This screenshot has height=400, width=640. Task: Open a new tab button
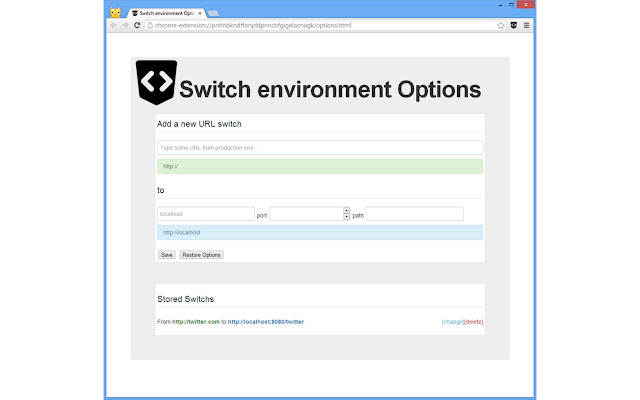pos(213,13)
